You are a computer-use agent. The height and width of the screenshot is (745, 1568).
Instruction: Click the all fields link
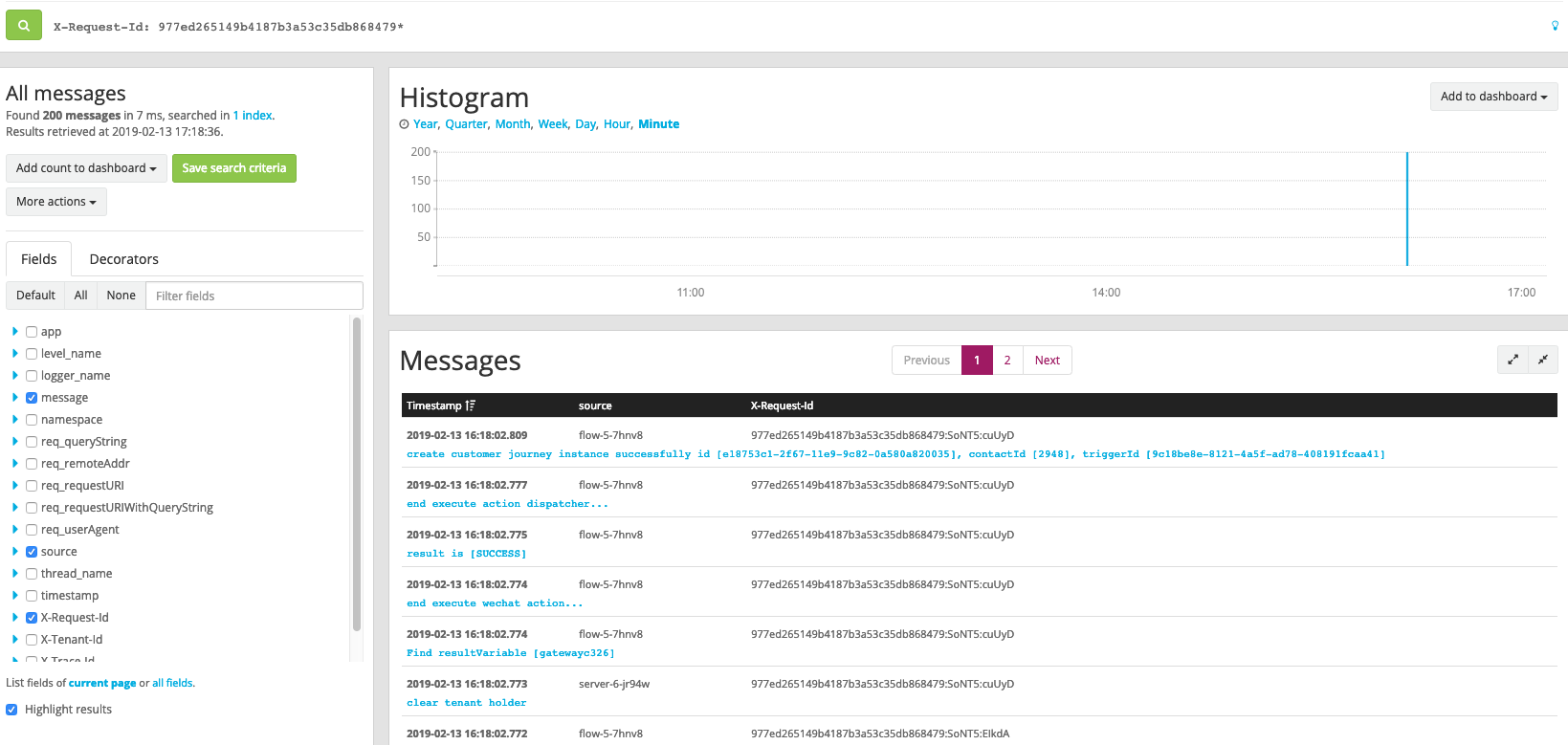(172, 683)
